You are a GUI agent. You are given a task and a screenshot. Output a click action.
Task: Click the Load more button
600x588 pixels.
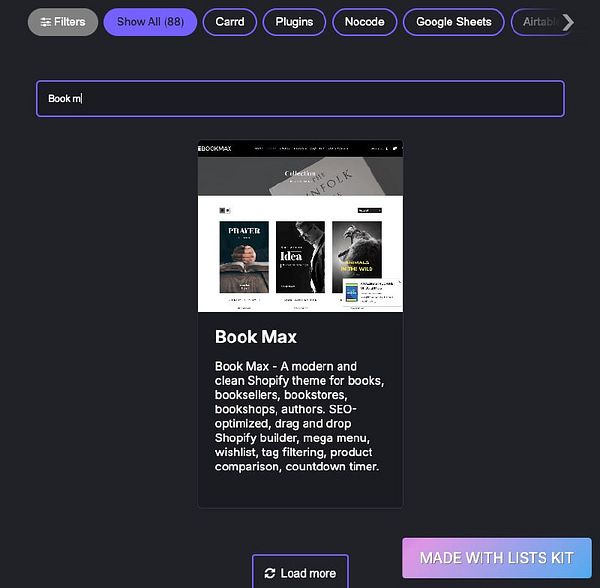[300, 572]
